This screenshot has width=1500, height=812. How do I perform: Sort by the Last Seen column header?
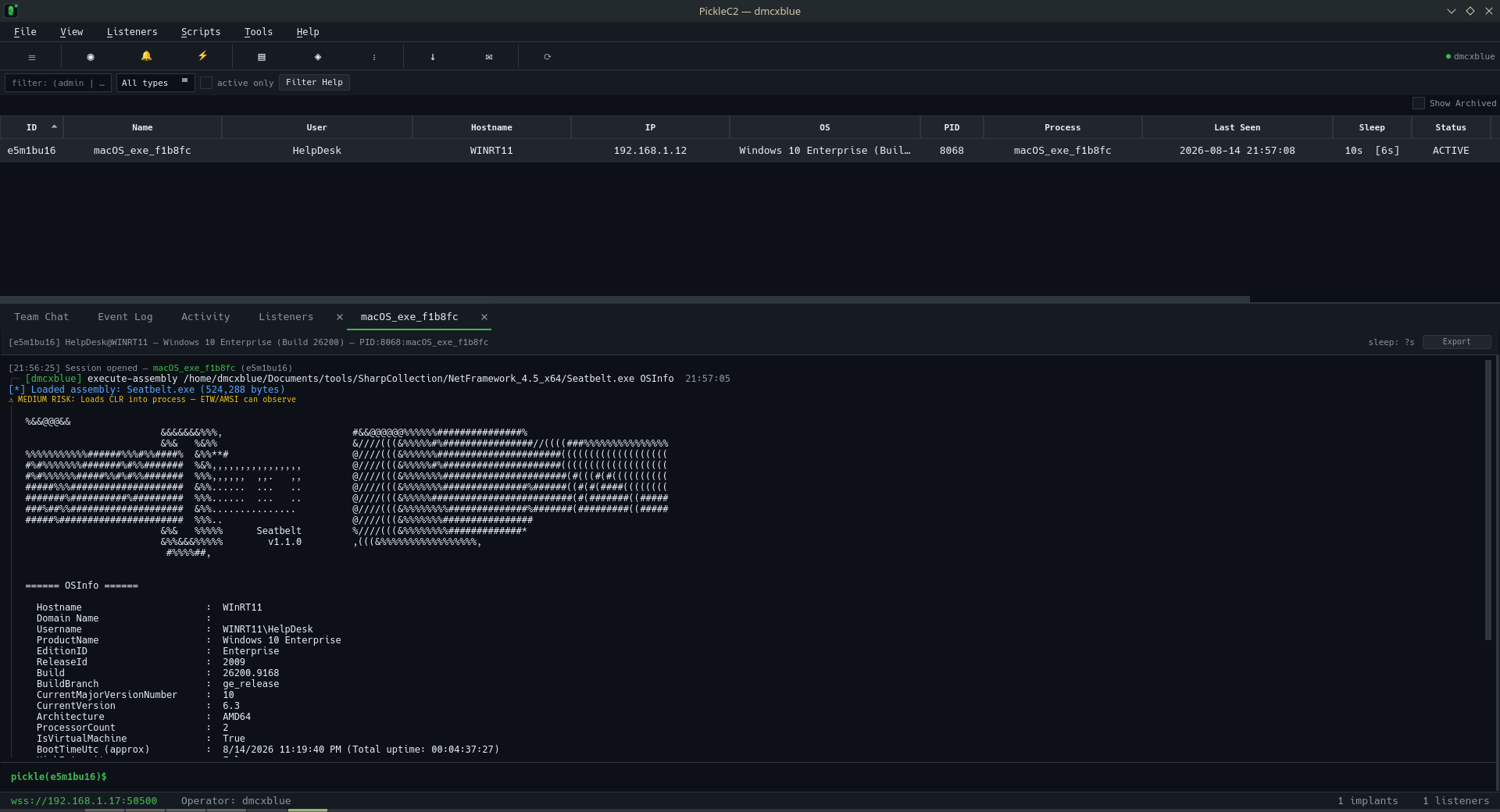pos(1237,127)
